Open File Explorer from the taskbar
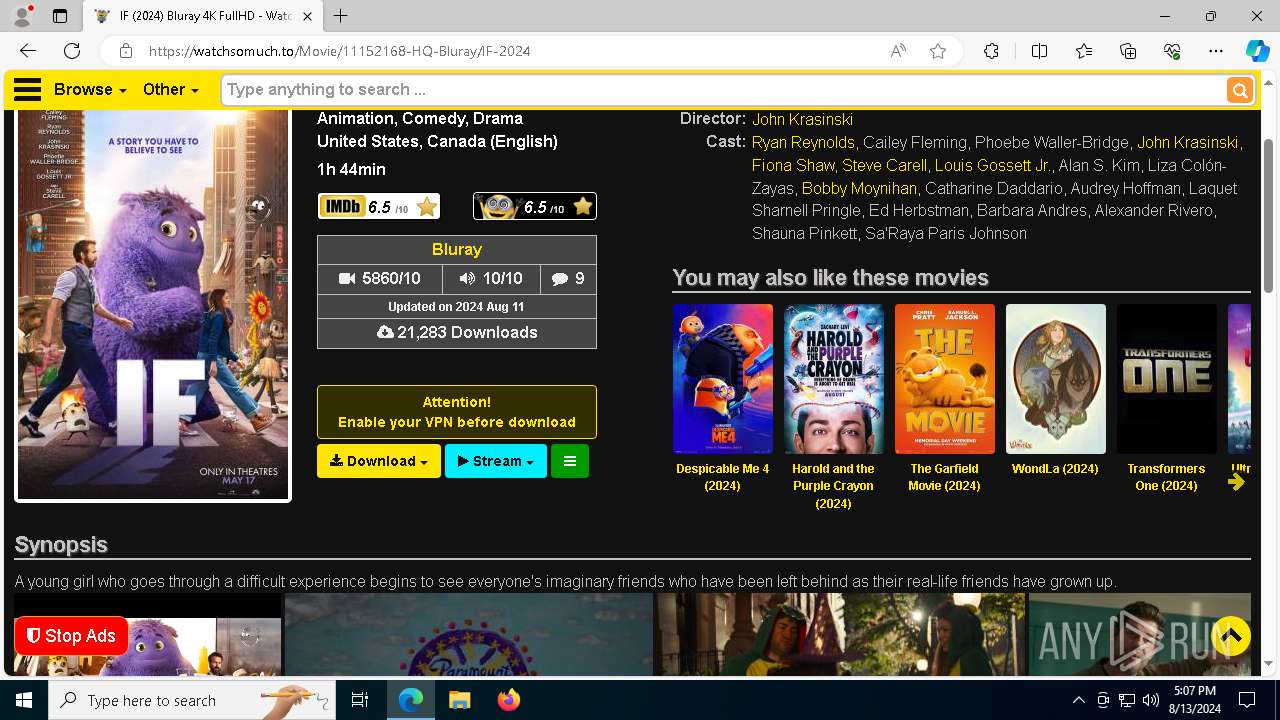This screenshot has width=1280, height=720. coord(459,701)
